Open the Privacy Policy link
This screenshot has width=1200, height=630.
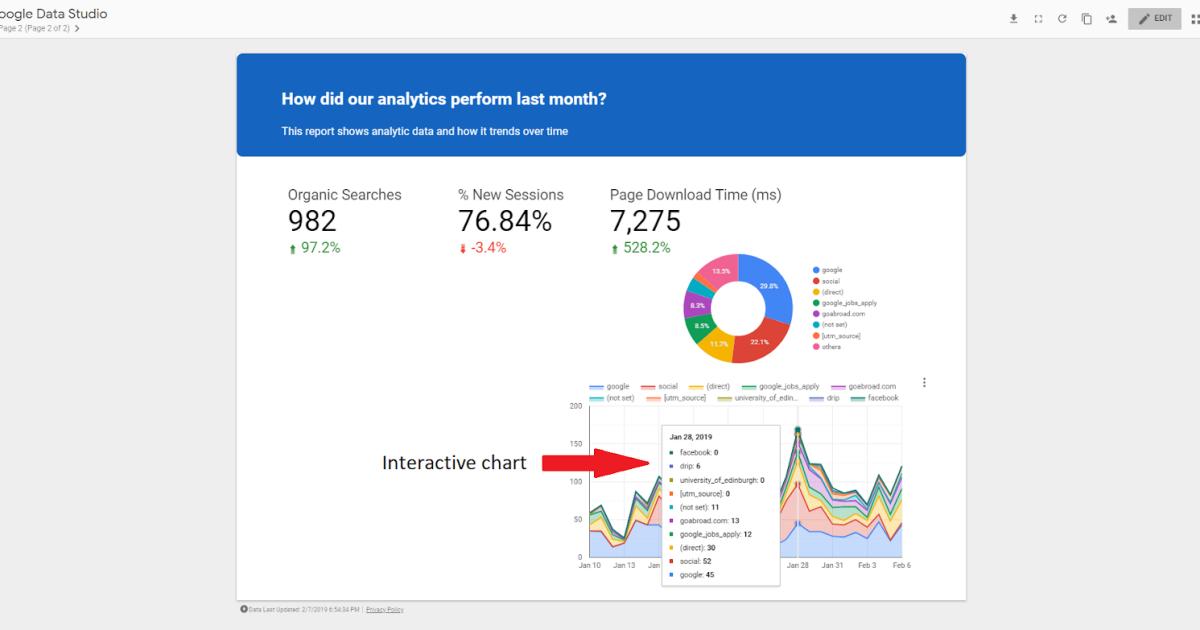(x=384, y=609)
